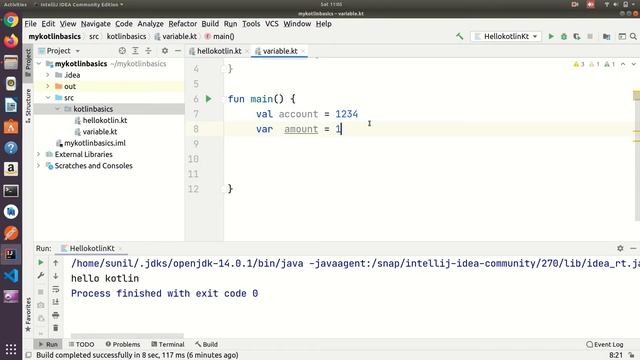Click the warnings count inspection widget
Screen dimensions: 640x360
[594, 64]
